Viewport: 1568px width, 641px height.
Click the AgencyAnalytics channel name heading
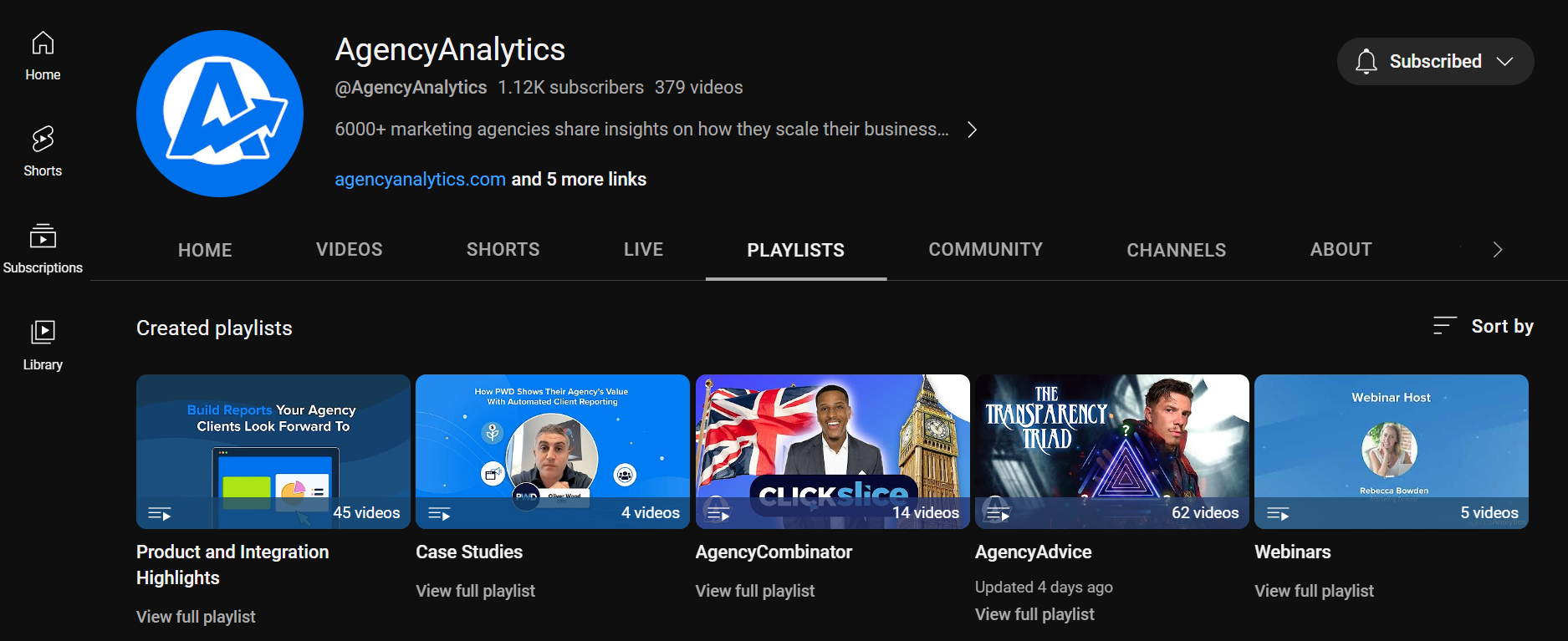(450, 50)
